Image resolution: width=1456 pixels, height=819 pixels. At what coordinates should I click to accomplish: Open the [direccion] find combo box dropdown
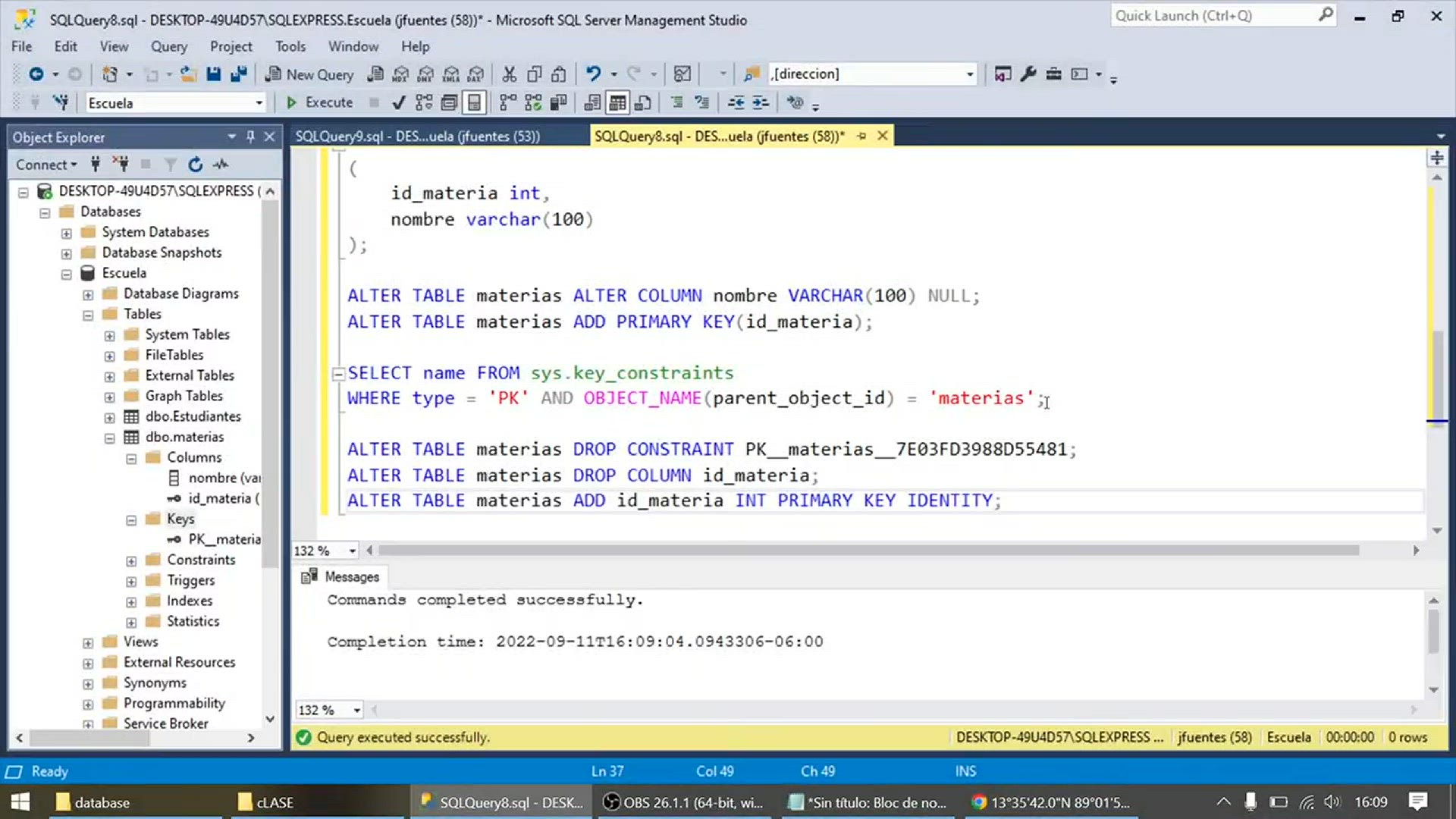[x=969, y=74]
